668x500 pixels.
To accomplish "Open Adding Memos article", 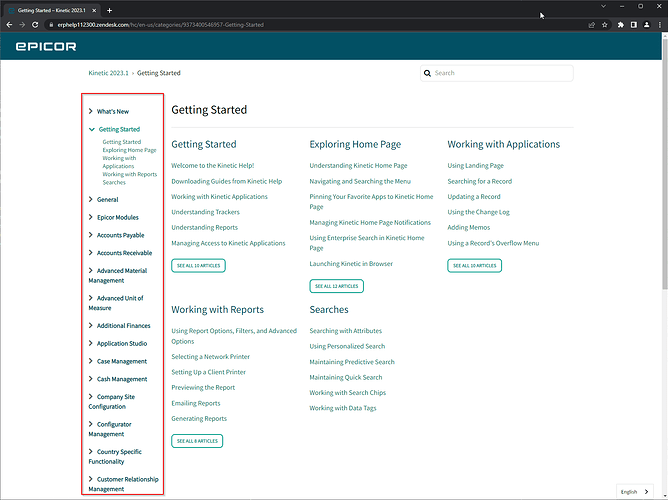I will point(469,228).
